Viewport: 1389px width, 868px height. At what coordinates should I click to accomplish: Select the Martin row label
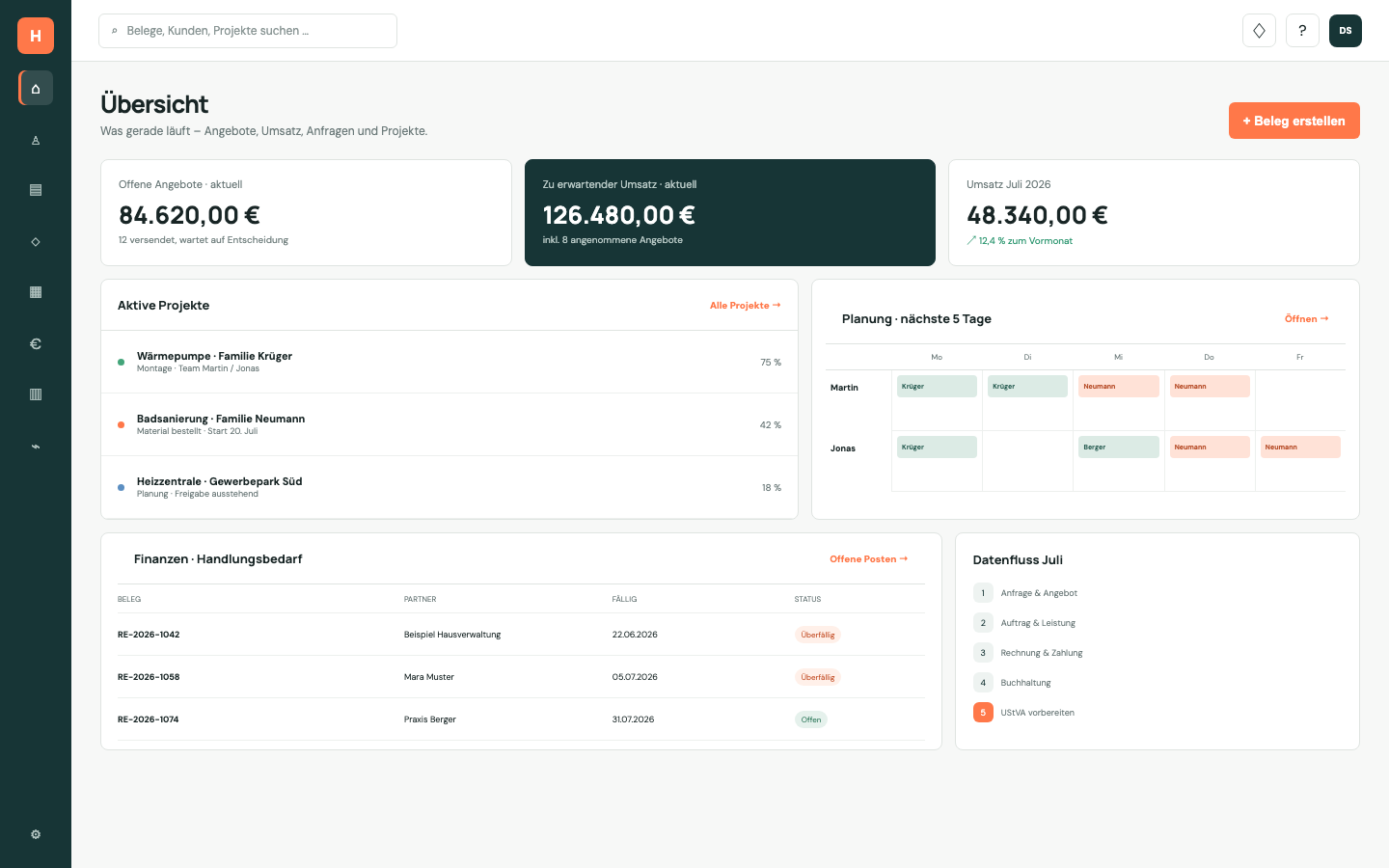click(x=844, y=388)
